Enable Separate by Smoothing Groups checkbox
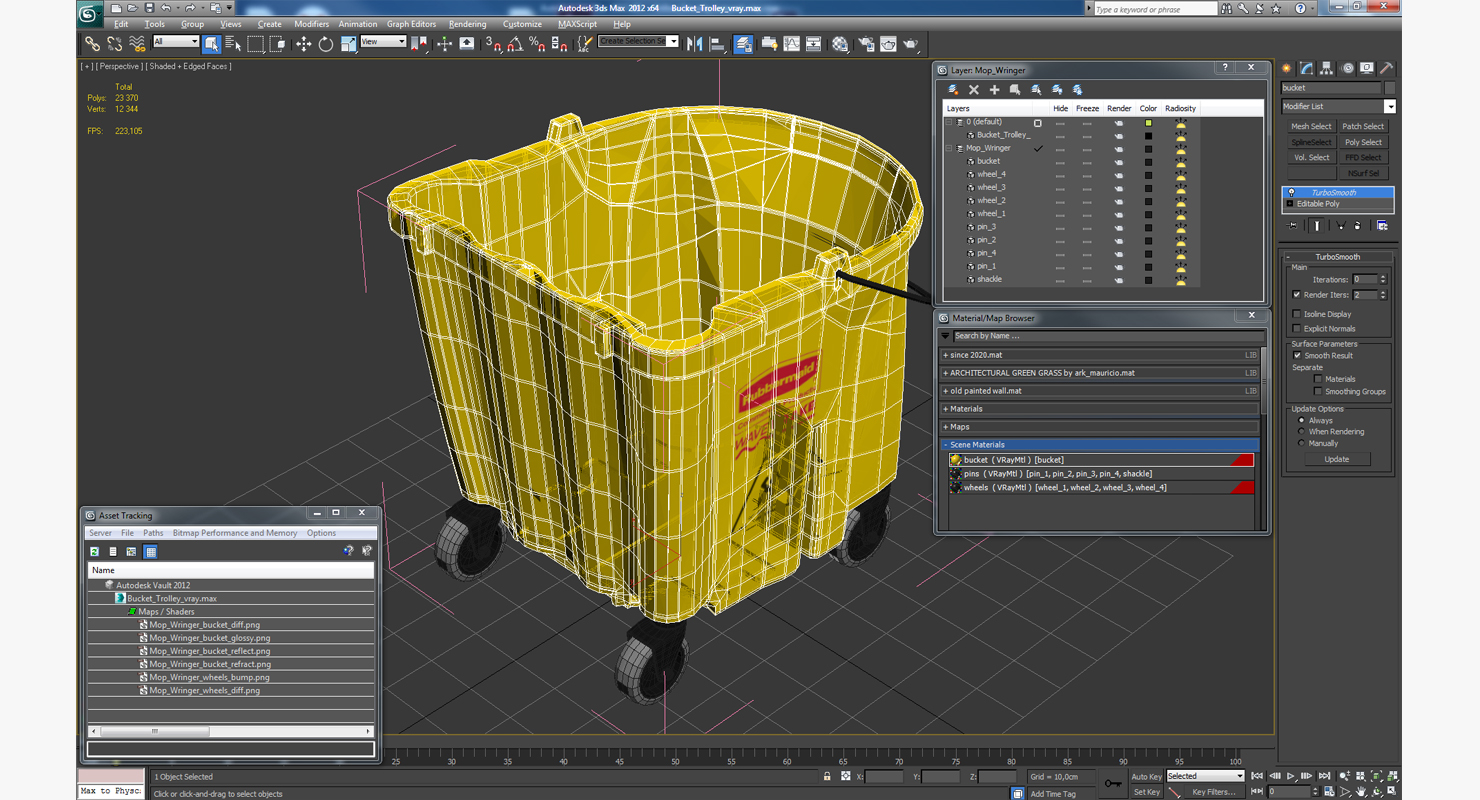 click(x=1318, y=391)
